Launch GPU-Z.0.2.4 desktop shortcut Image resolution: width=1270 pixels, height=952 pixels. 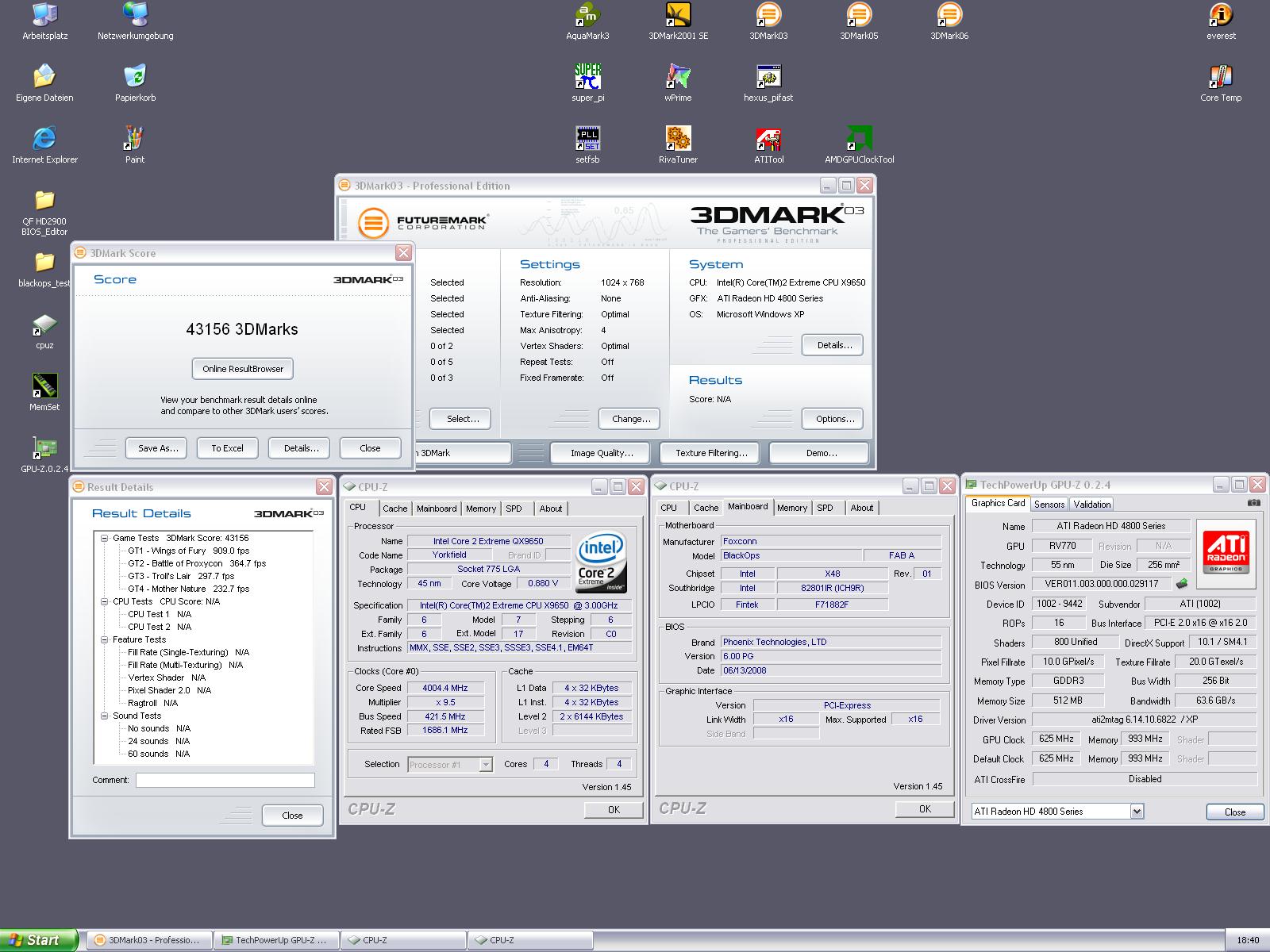[x=44, y=455]
